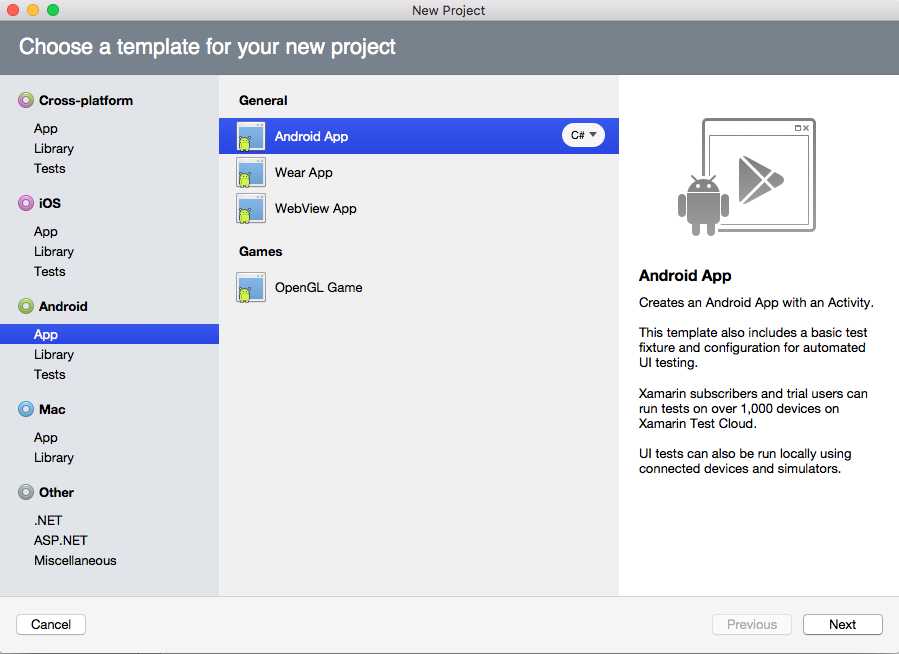This screenshot has width=899, height=654.
Task: Click the red window close button
Action: (13, 10)
